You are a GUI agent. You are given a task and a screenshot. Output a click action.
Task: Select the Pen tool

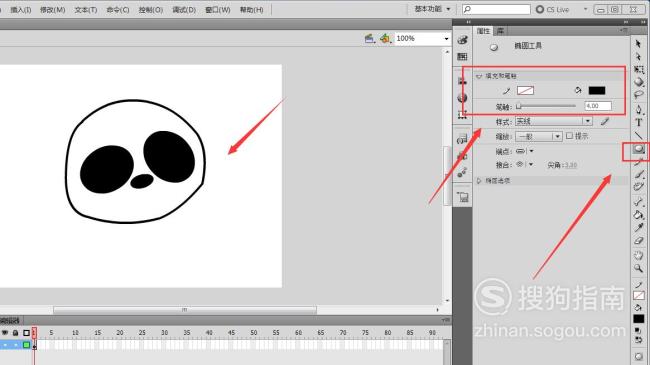(639, 110)
